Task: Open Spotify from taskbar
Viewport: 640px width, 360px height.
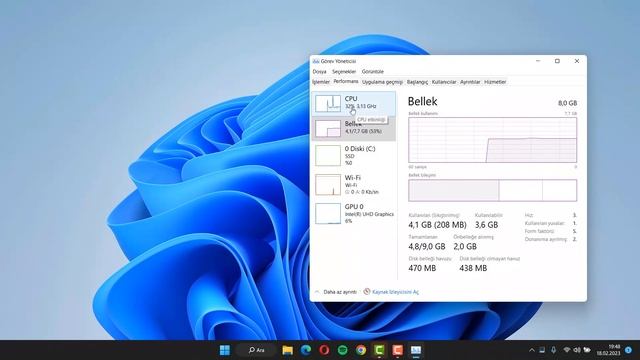Action: (342, 350)
